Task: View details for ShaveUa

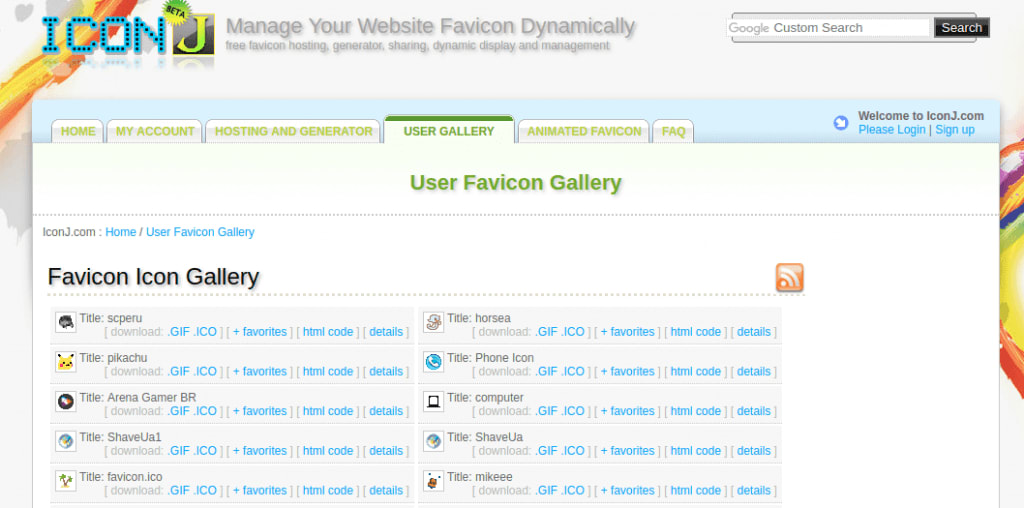Action: click(x=754, y=451)
